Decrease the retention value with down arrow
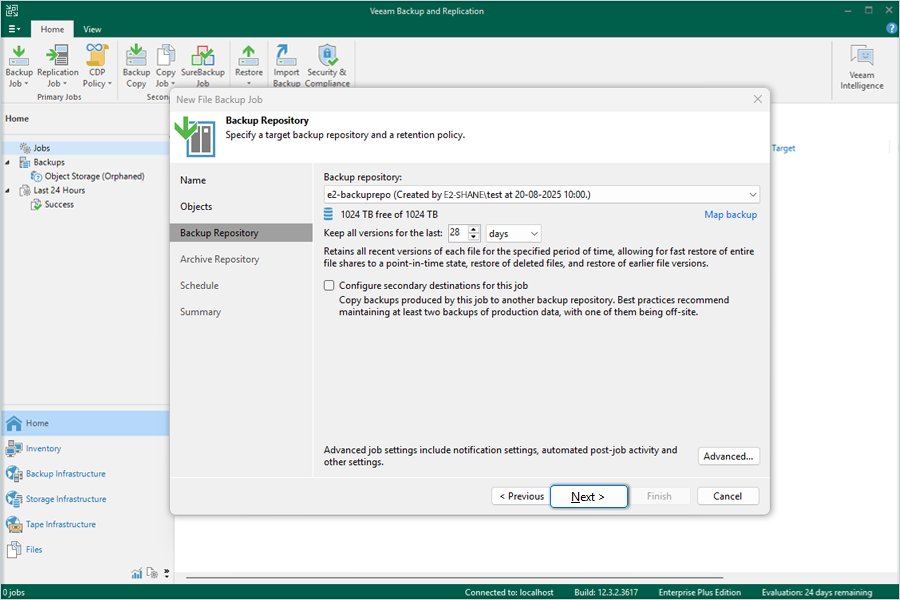The height and width of the screenshot is (600, 900). (x=474, y=237)
